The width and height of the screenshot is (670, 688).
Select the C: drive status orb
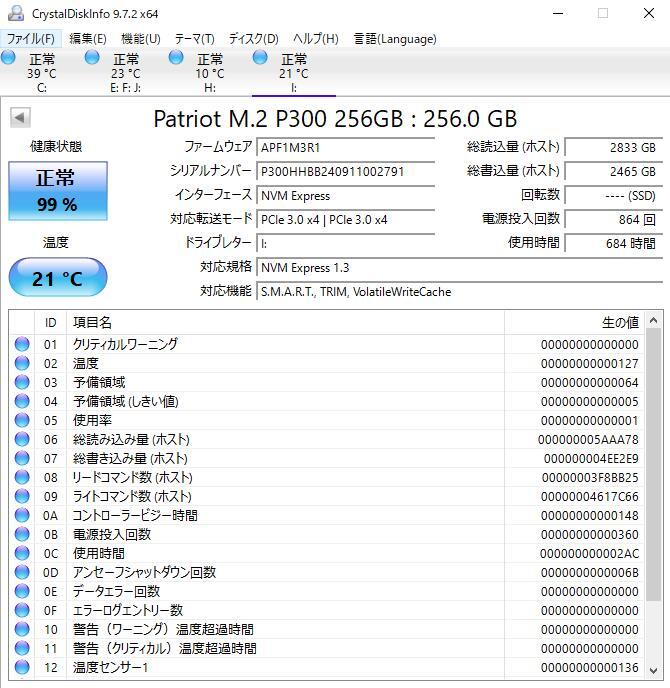pyautogui.click(x=9, y=59)
